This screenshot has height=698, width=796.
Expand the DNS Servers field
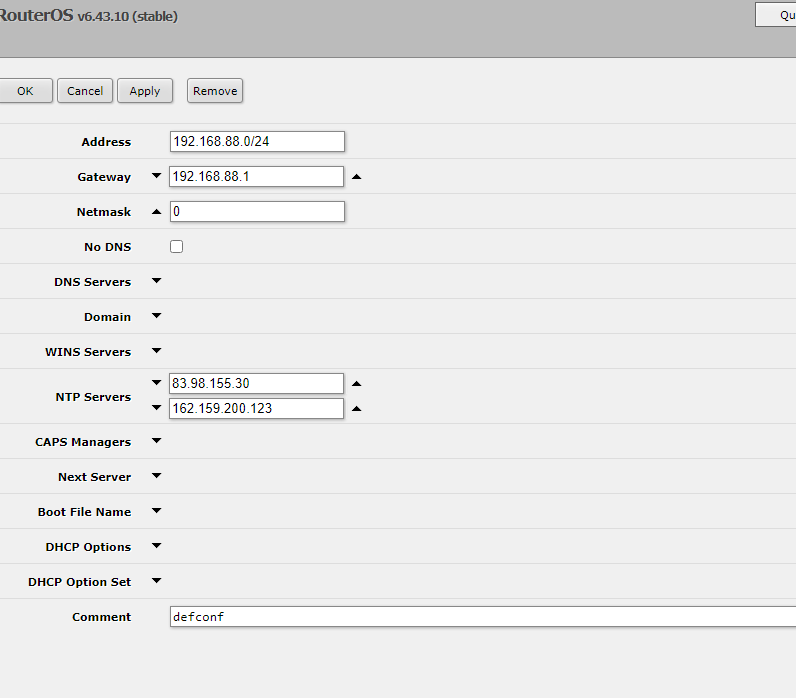(x=156, y=282)
